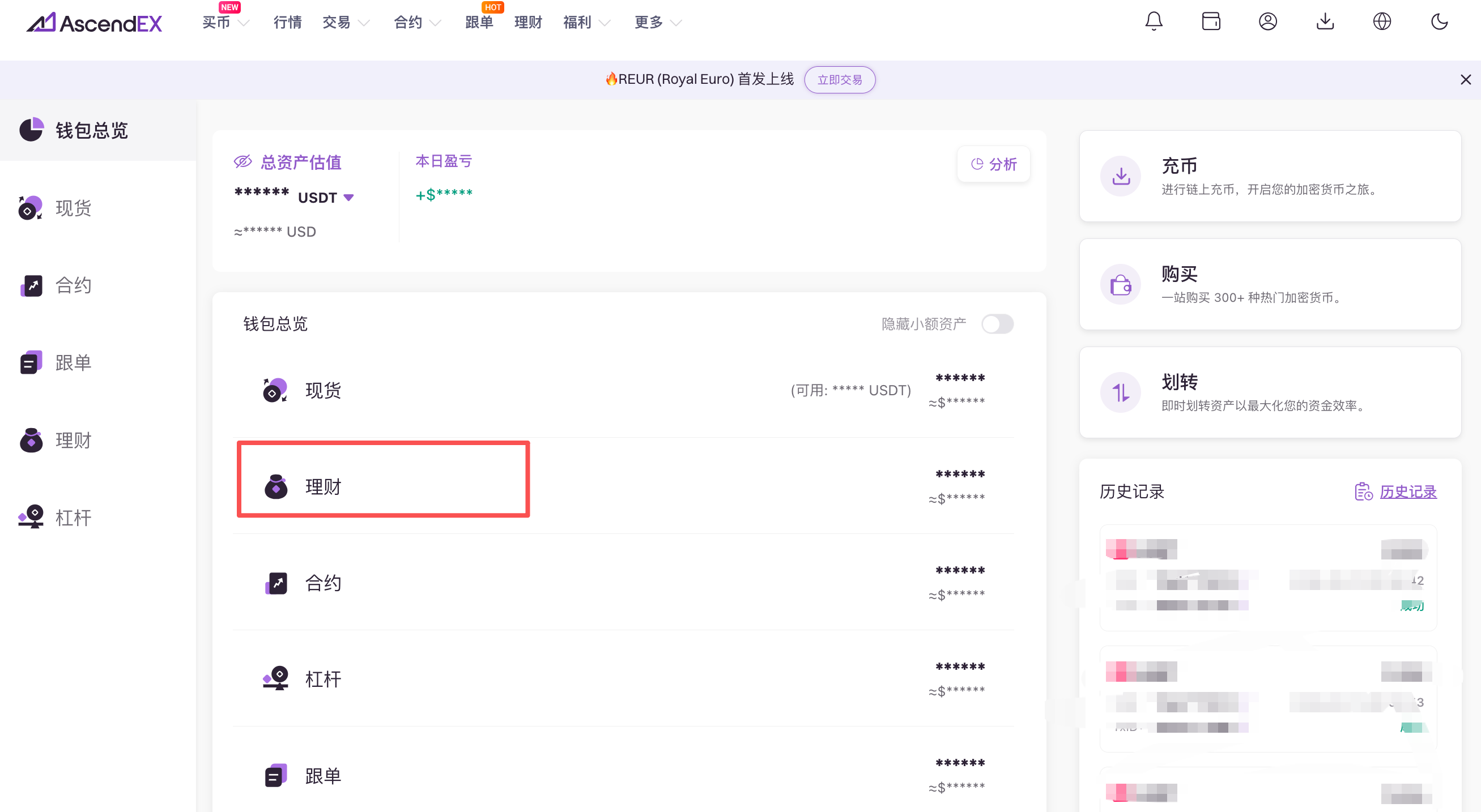Open the user account profile icon
The width and height of the screenshot is (1481, 812).
pos(1267,22)
